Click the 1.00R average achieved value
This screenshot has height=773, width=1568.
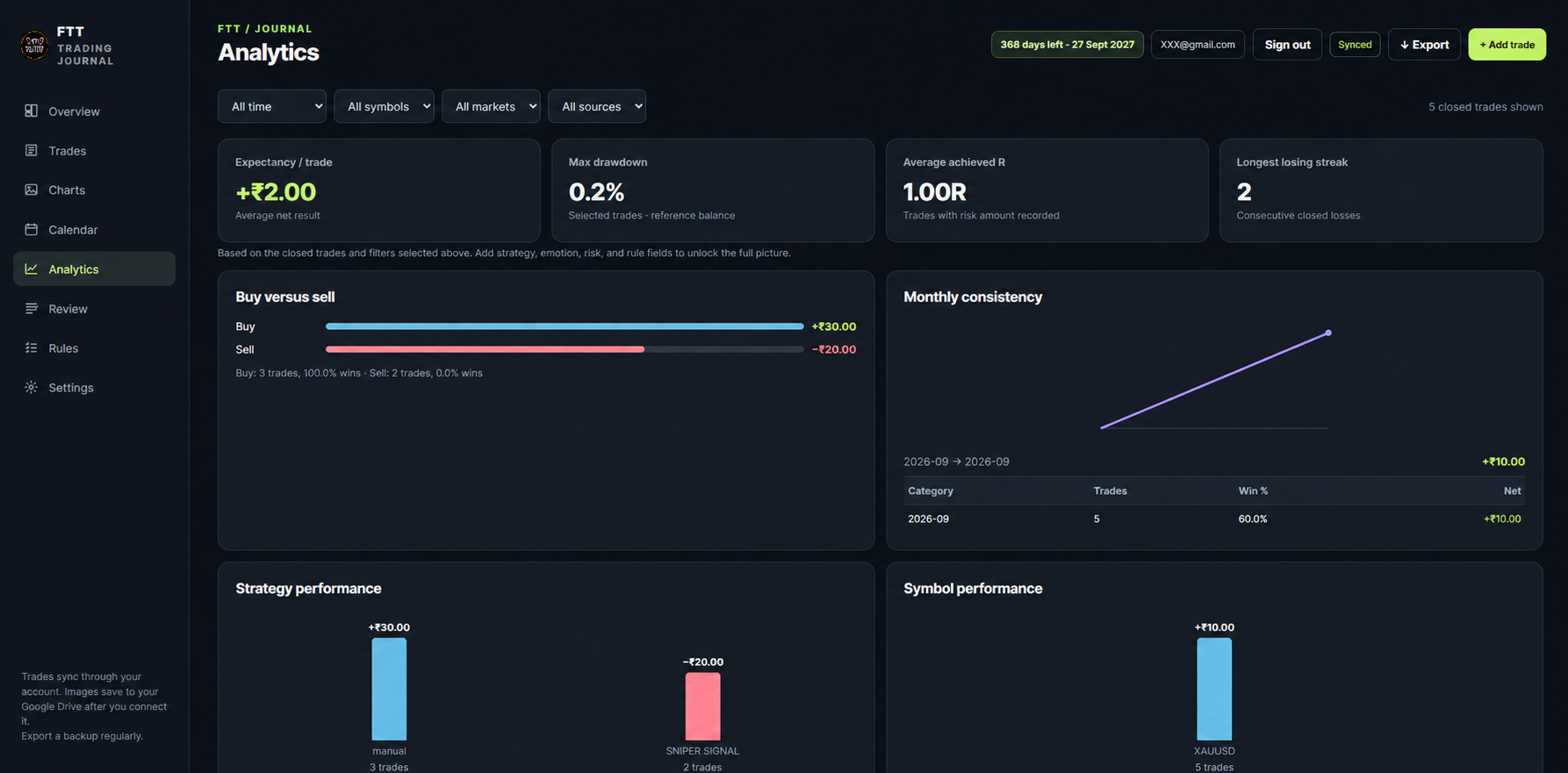point(935,191)
